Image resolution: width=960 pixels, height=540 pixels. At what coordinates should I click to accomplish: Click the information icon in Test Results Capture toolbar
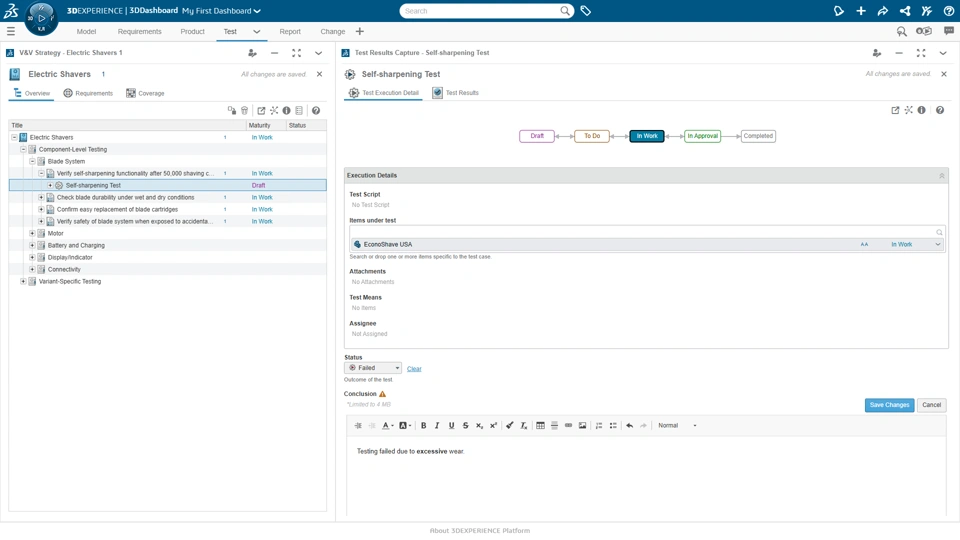point(921,110)
